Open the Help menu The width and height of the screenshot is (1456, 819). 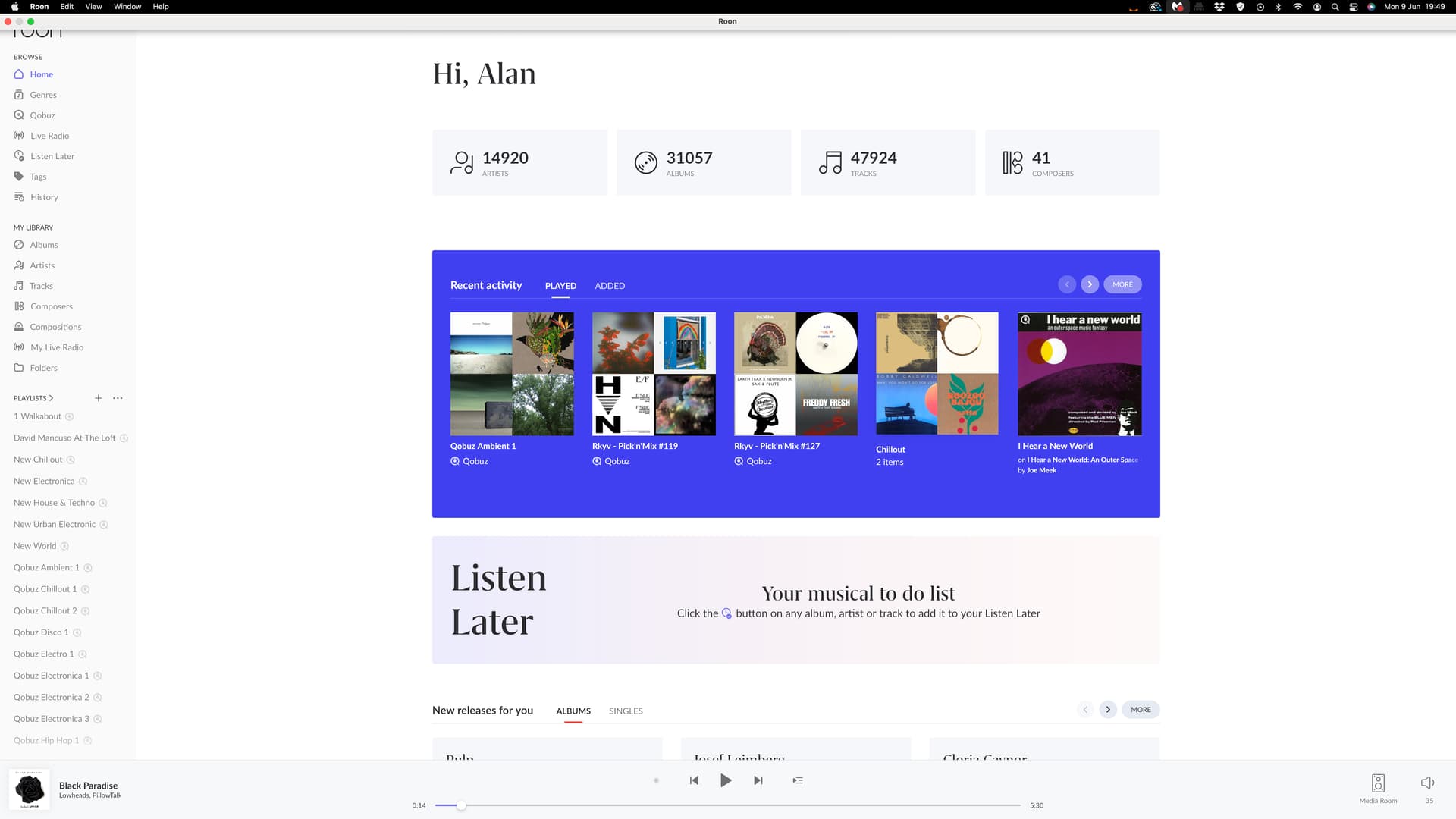pyautogui.click(x=161, y=6)
